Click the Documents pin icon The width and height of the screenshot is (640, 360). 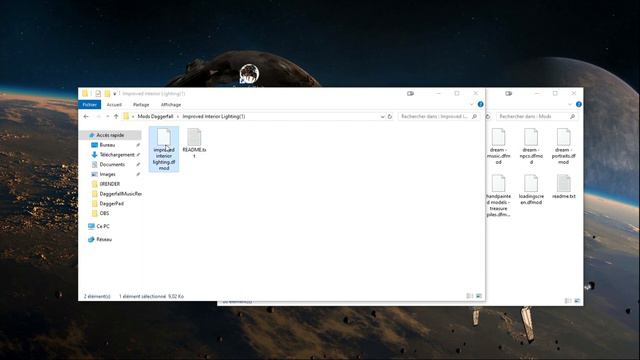pyautogui.click(x=138, y=164)
